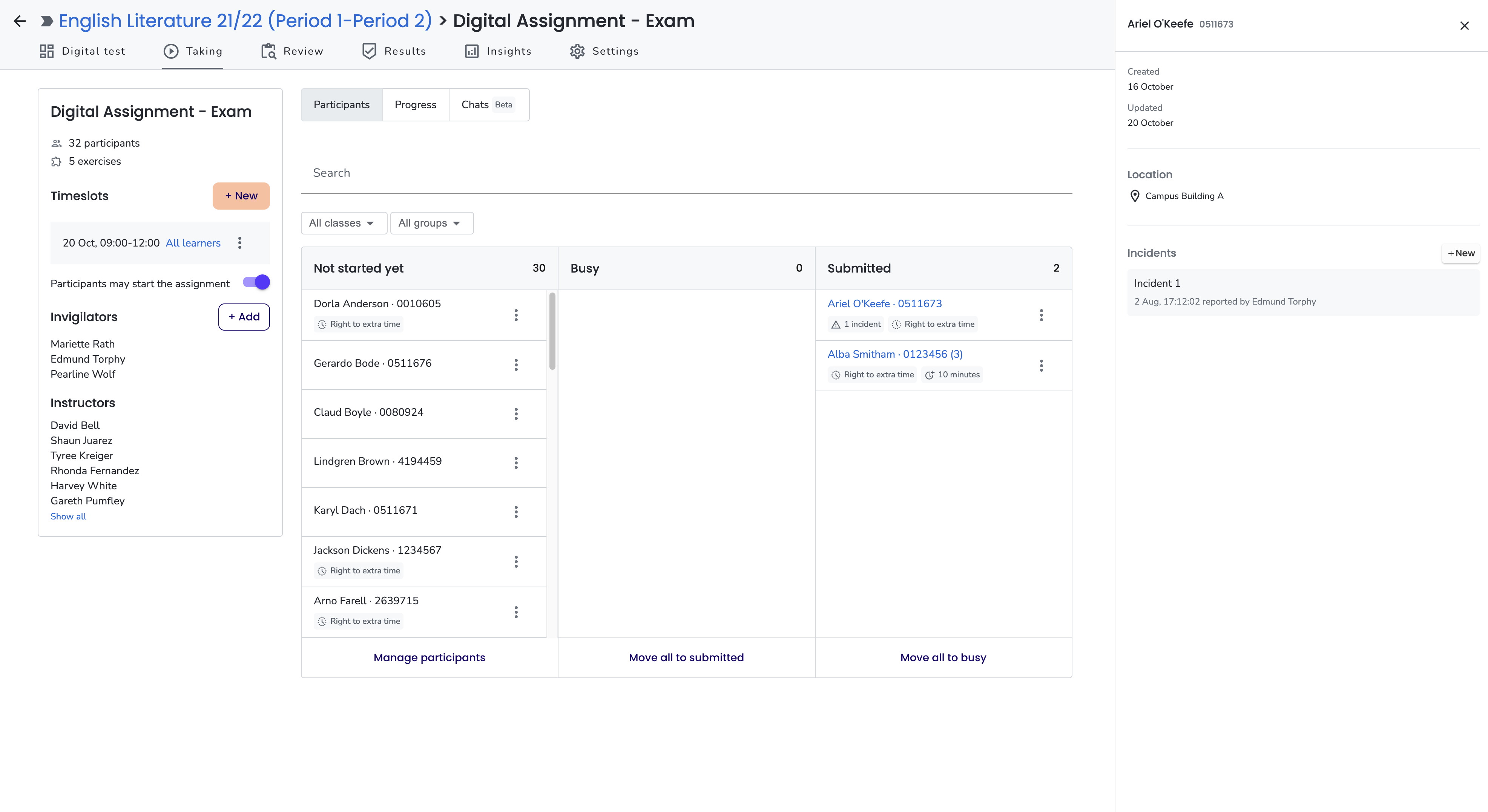The height and width of the screenshot is (812, 1488).
Task: Click + Add invigilator button
Action: tap(244, 317)
